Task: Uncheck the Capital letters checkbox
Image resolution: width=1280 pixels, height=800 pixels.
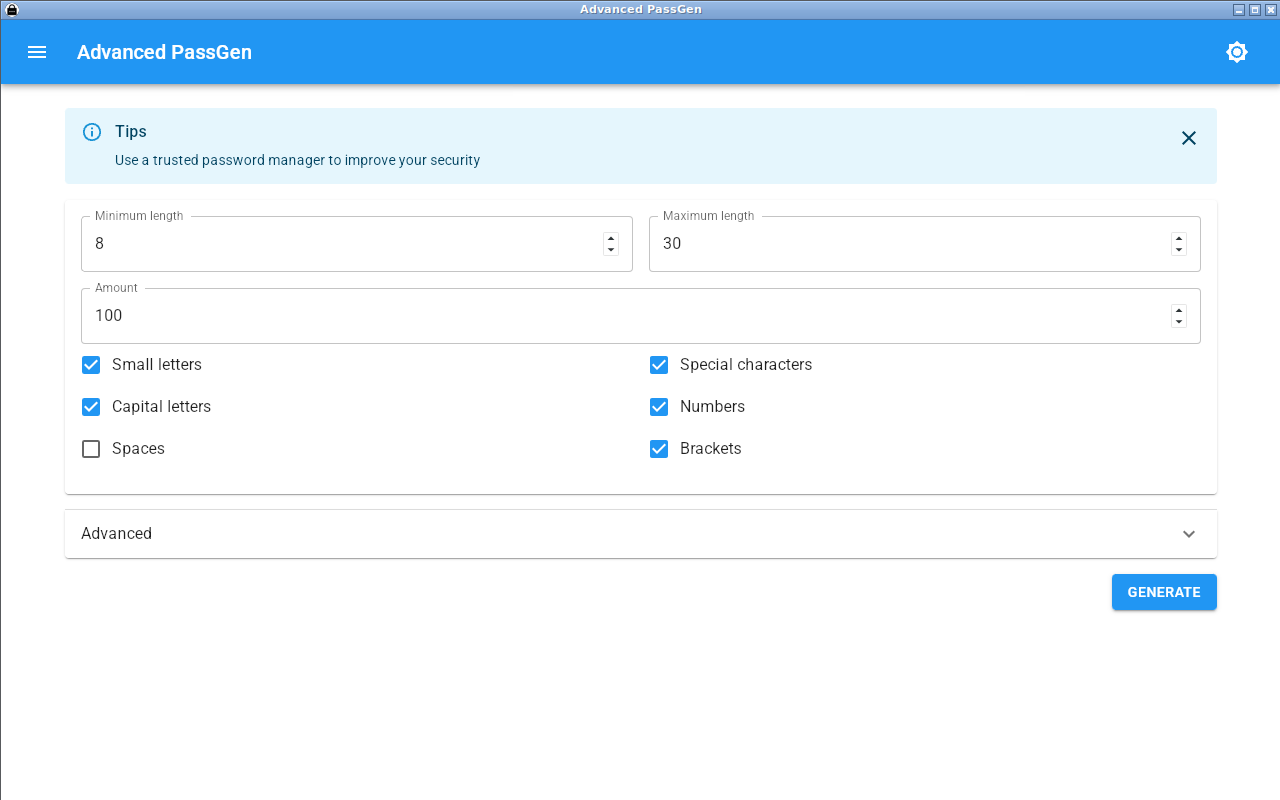Action: click(91, 407)
